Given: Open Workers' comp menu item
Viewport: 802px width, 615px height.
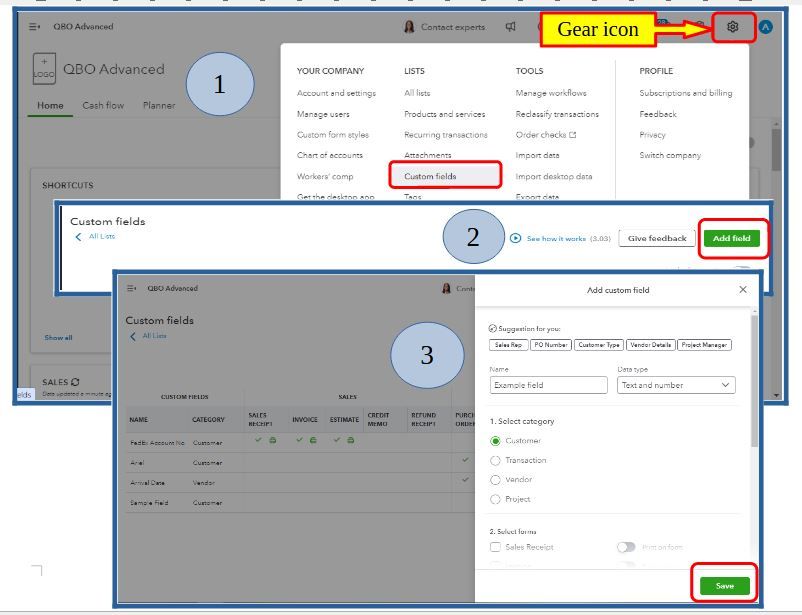Looking at the screenshot, I should (325, 176).
